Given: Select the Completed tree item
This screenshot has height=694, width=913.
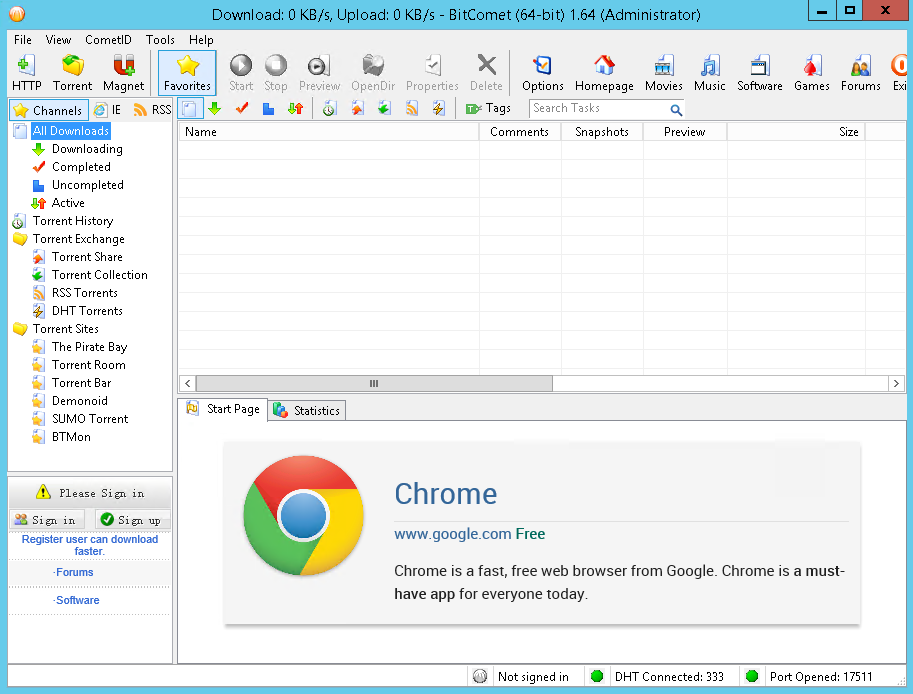Looking at the screenshot, I should 81,167.
